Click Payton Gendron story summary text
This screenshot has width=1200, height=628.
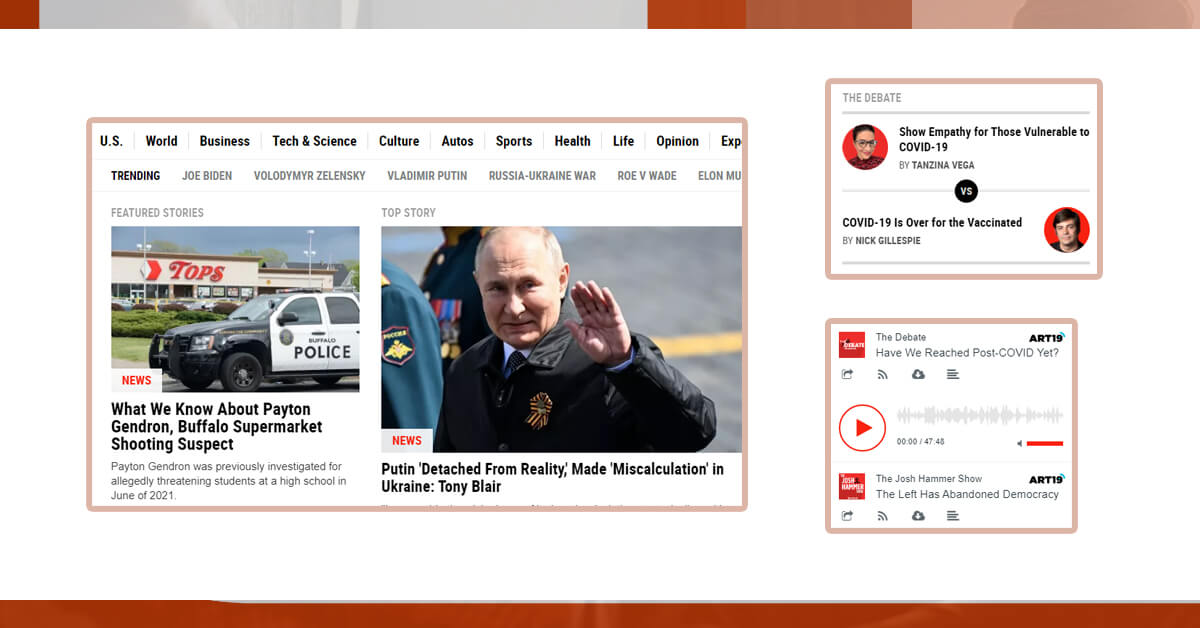pyautogui.click(x=229, y=481)
